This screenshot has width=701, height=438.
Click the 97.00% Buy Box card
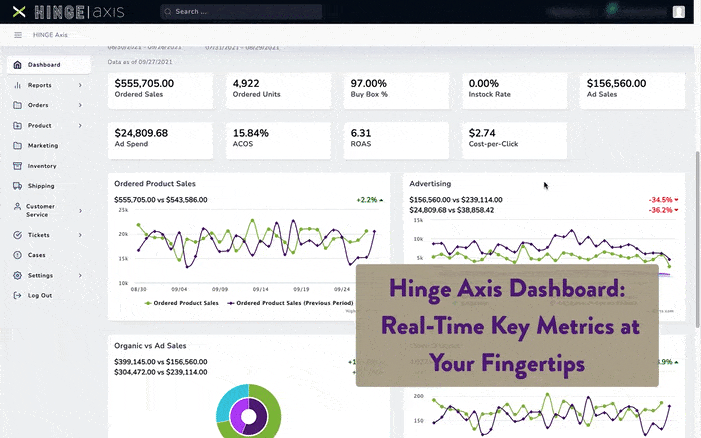pyautogui.click(x=396, y=91)
